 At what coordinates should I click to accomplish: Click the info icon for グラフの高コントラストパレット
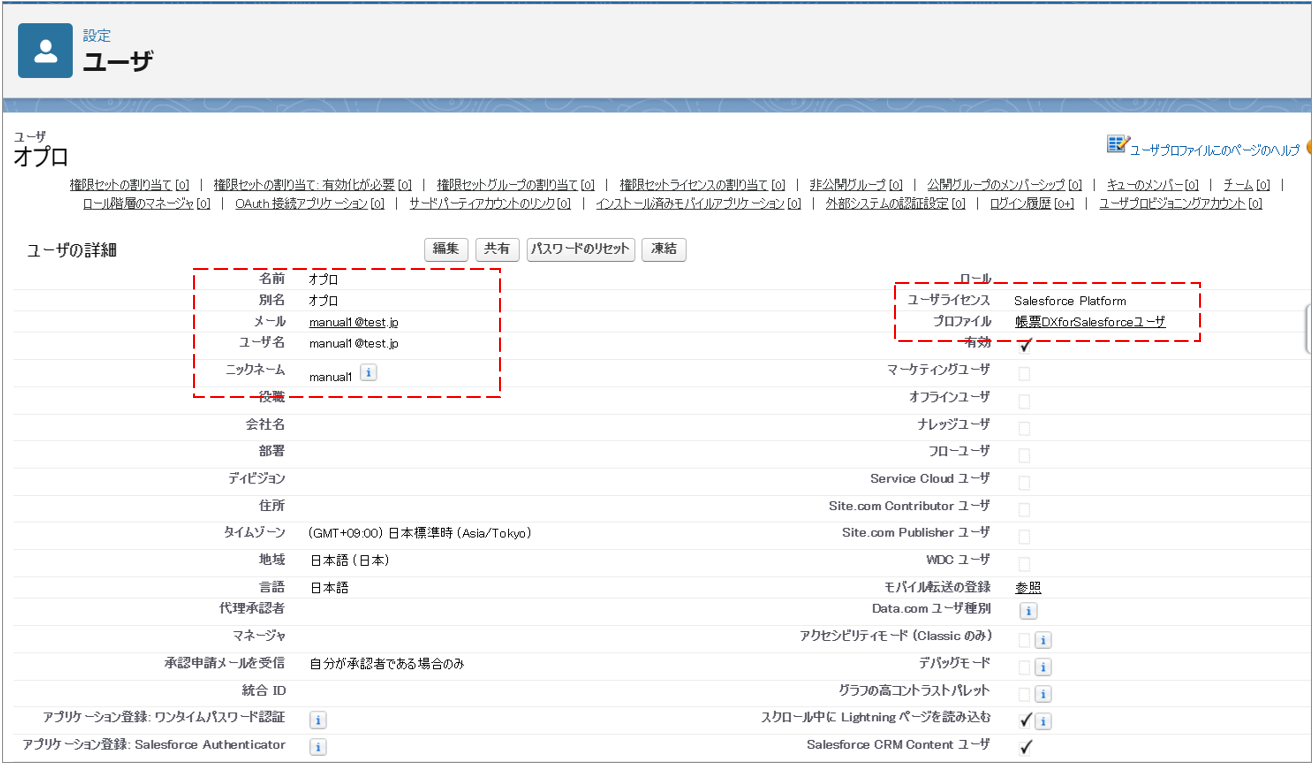[1042, 694]
